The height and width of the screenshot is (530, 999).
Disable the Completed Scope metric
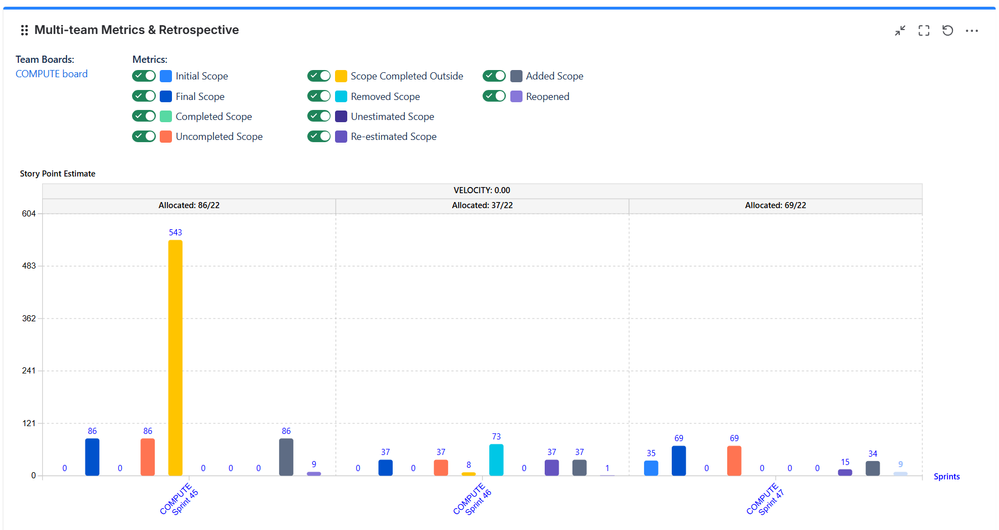tap(144, 116)
